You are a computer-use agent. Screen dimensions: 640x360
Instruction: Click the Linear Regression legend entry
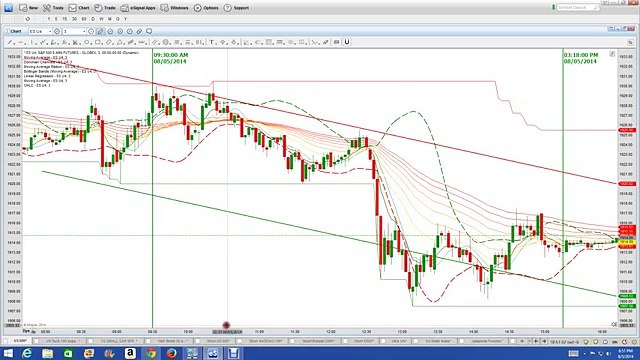[x=47, y=76]
